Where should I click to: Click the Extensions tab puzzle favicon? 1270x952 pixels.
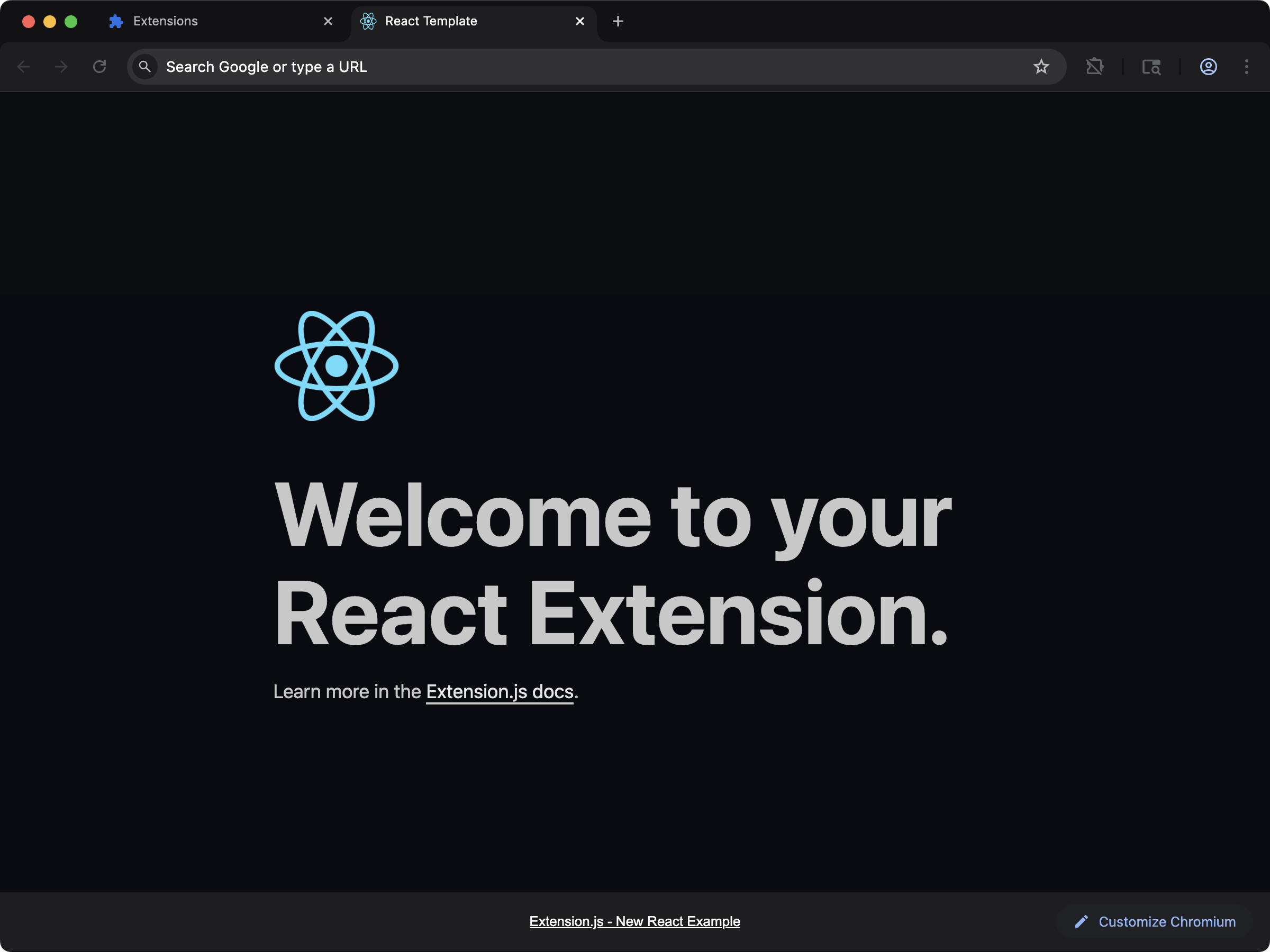(x=115, y=21)
